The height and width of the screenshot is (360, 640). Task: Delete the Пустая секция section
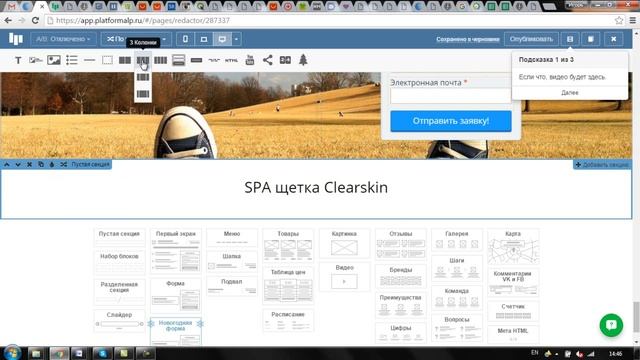pos(29,164)
